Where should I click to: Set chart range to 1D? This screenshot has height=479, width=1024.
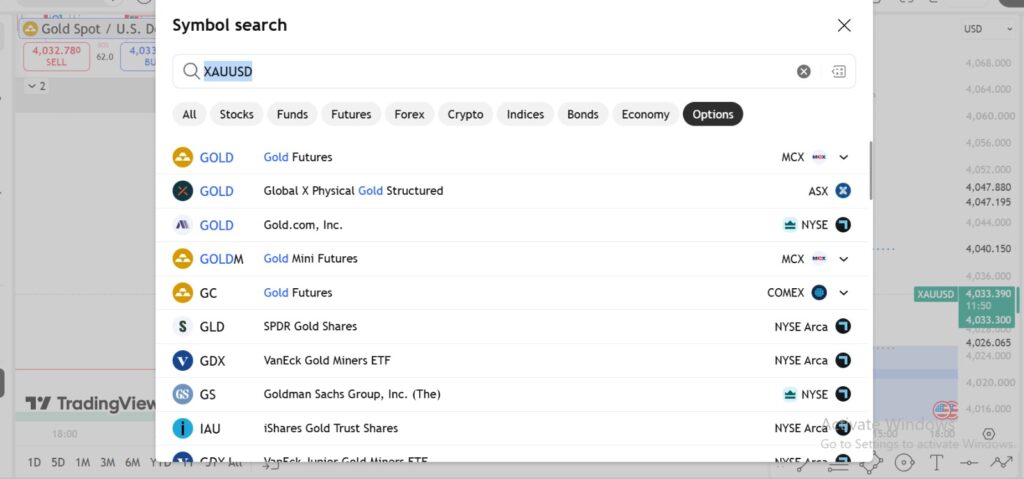34,463
